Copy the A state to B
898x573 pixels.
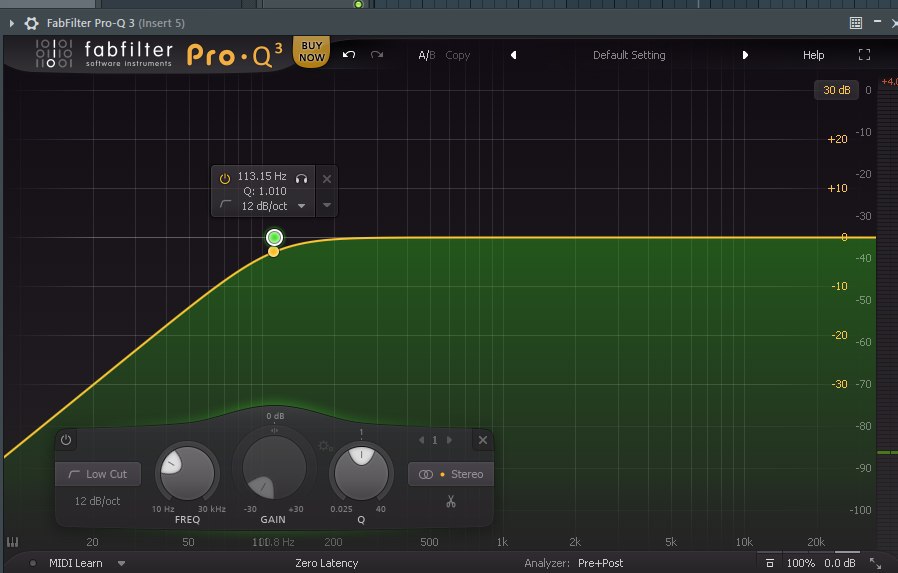458,55
